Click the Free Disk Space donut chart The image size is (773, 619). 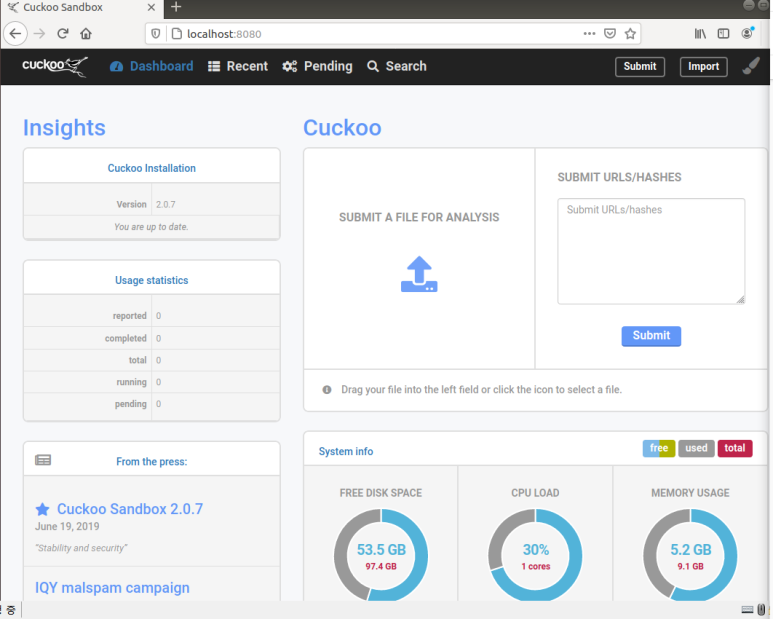(x=381, y=555)
